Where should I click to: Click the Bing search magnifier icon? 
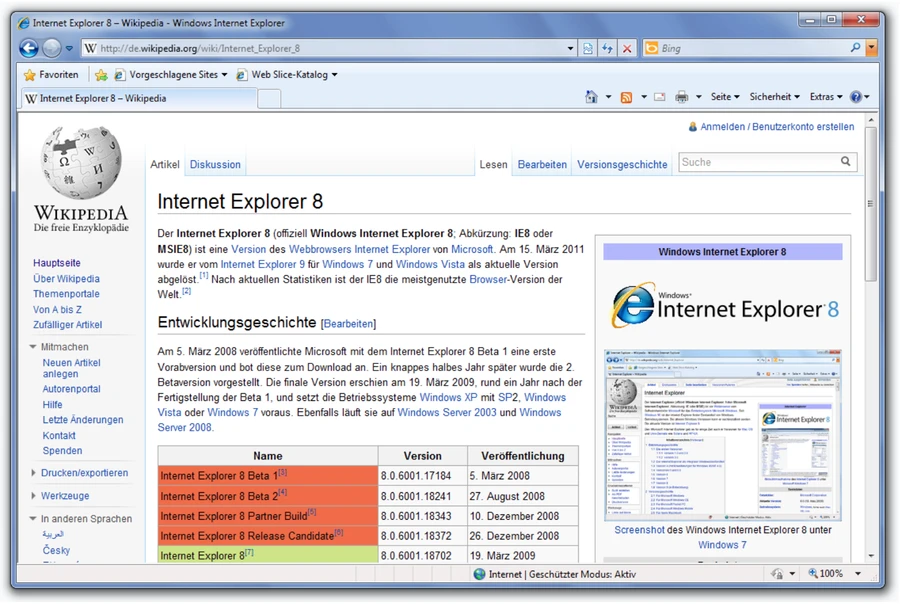pos(855,48)
